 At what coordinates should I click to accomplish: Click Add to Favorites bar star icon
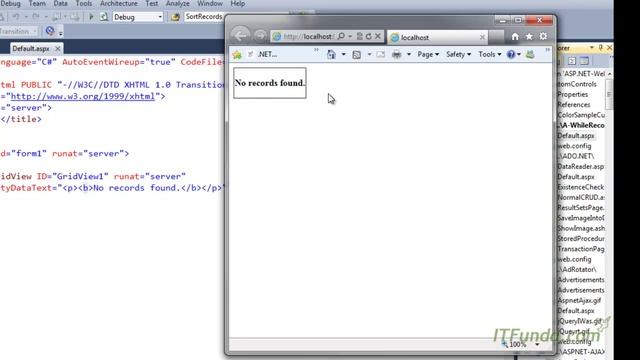point(237,54)
